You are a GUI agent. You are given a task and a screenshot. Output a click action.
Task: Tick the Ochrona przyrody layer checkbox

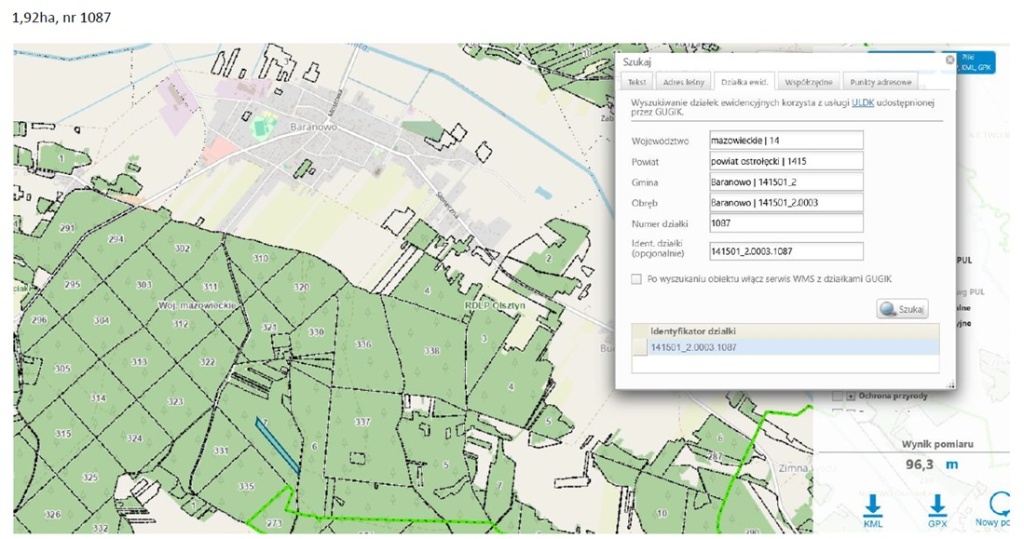click(838, 396)
